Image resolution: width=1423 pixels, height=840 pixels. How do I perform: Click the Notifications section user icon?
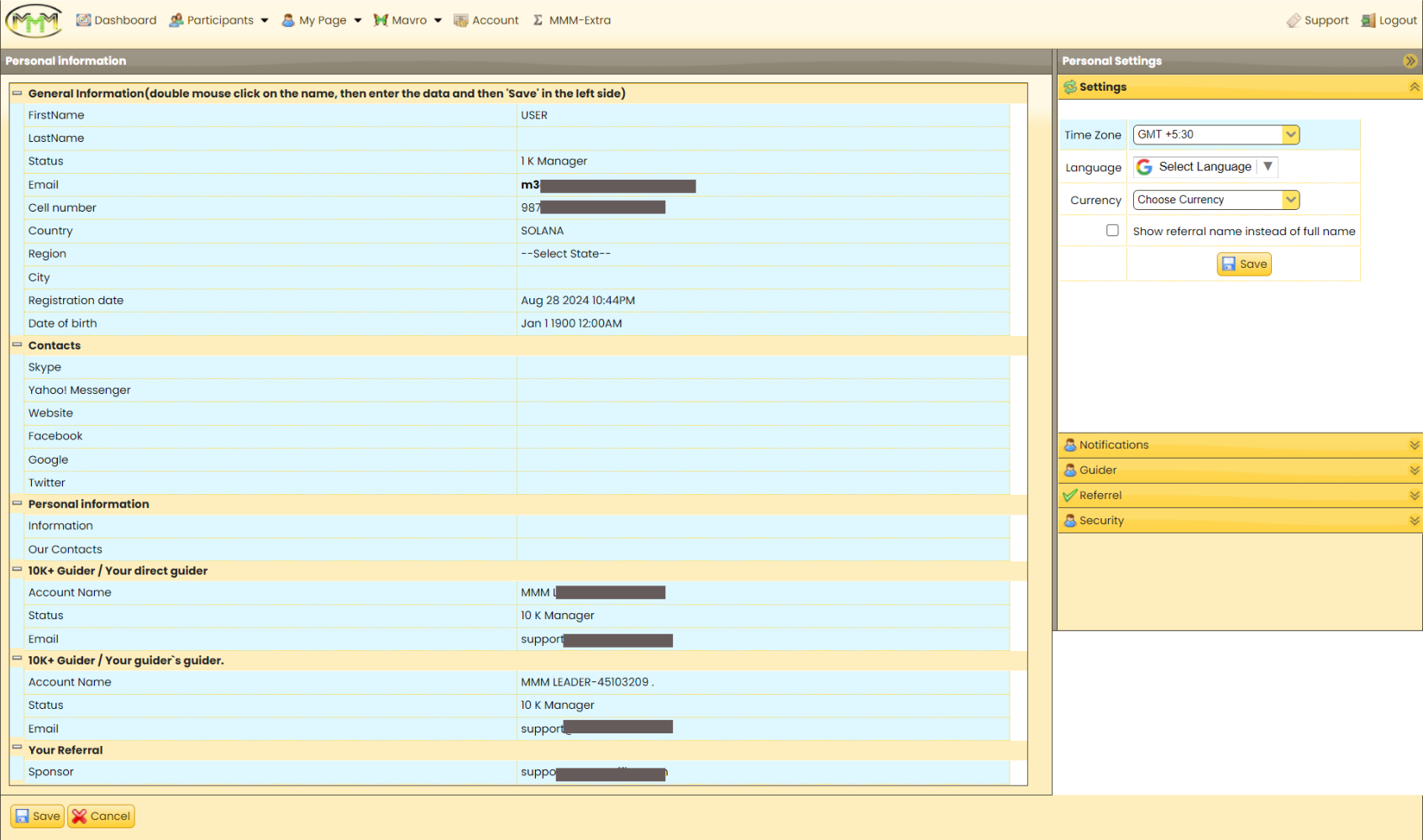[1070, 445]
